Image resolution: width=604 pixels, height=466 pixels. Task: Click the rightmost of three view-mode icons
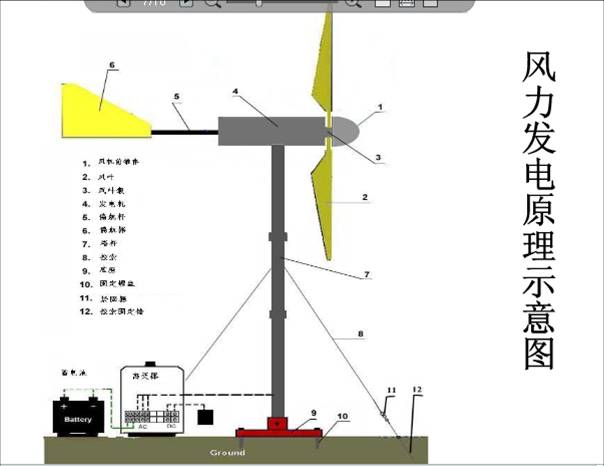pos(432,3)
